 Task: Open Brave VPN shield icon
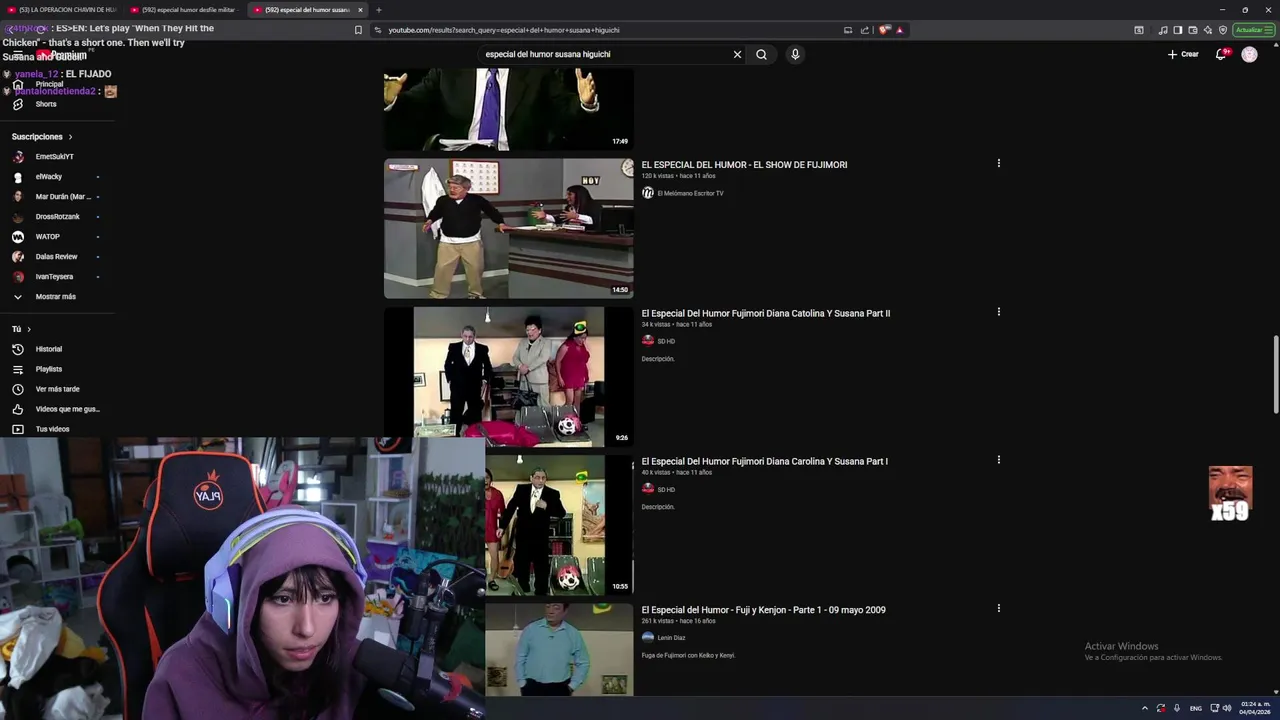pyautogui.click(x=1223, y=30)
